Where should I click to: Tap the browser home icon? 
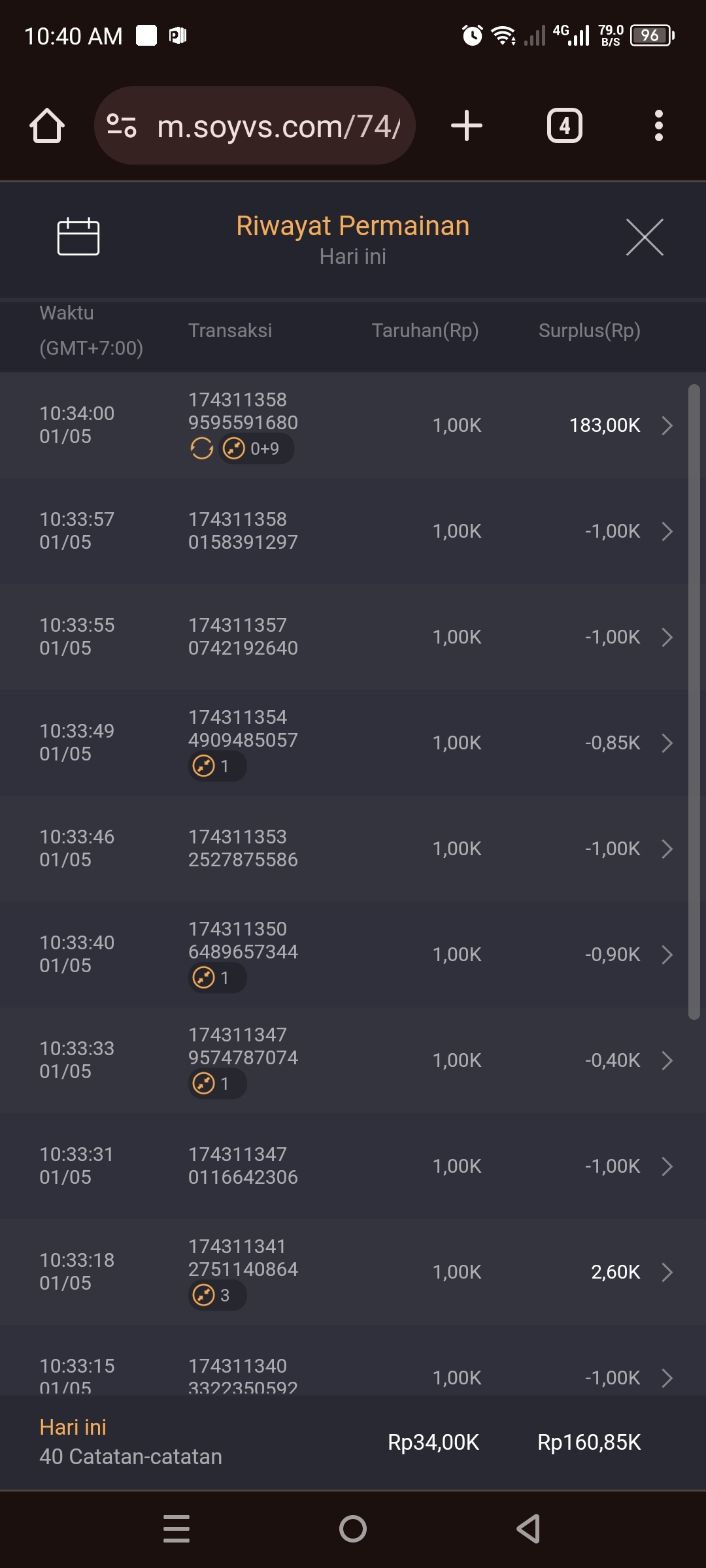(x=47, y=125)
